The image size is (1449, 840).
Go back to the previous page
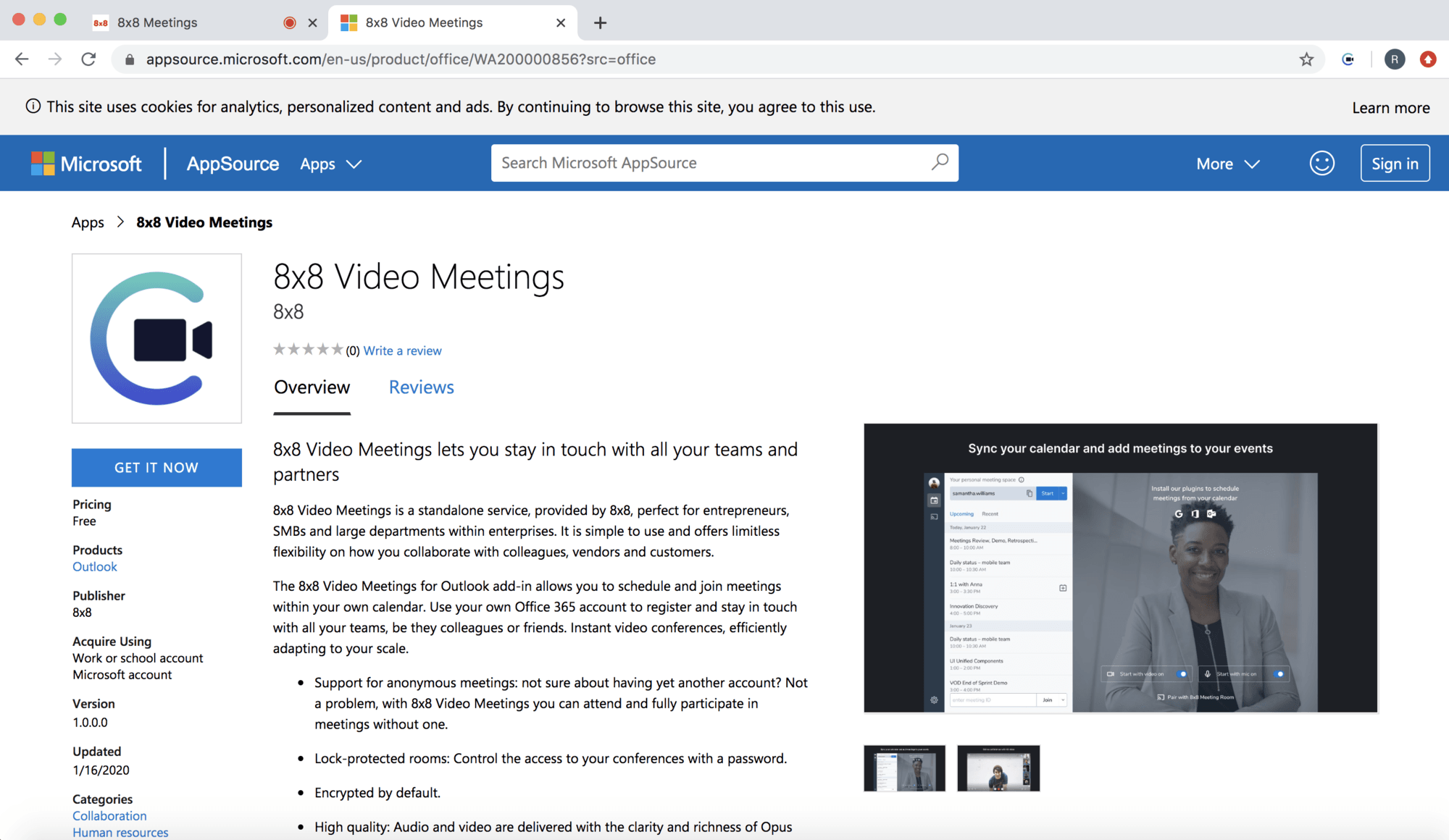(x=22, y=59)
